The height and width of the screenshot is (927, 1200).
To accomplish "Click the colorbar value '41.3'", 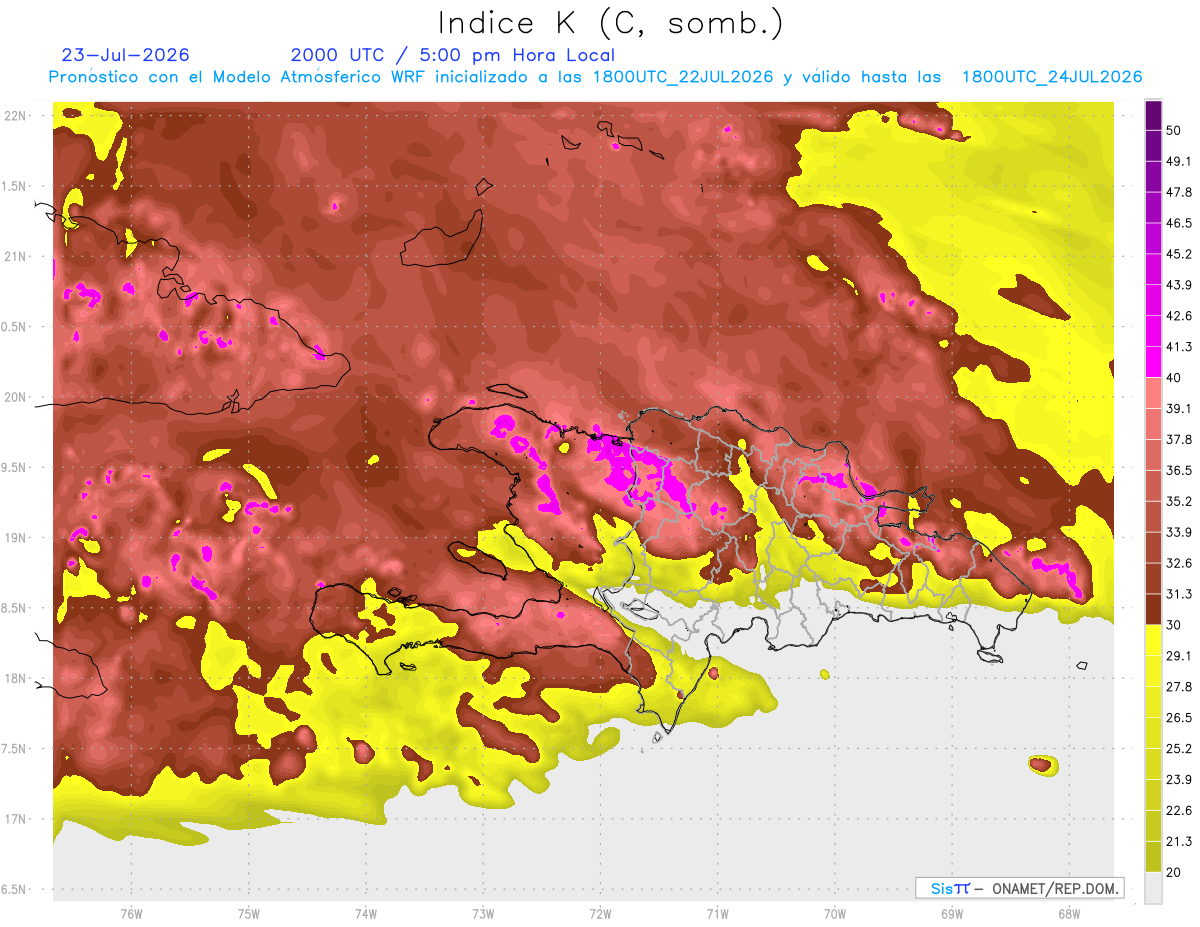I will 1179,347.
